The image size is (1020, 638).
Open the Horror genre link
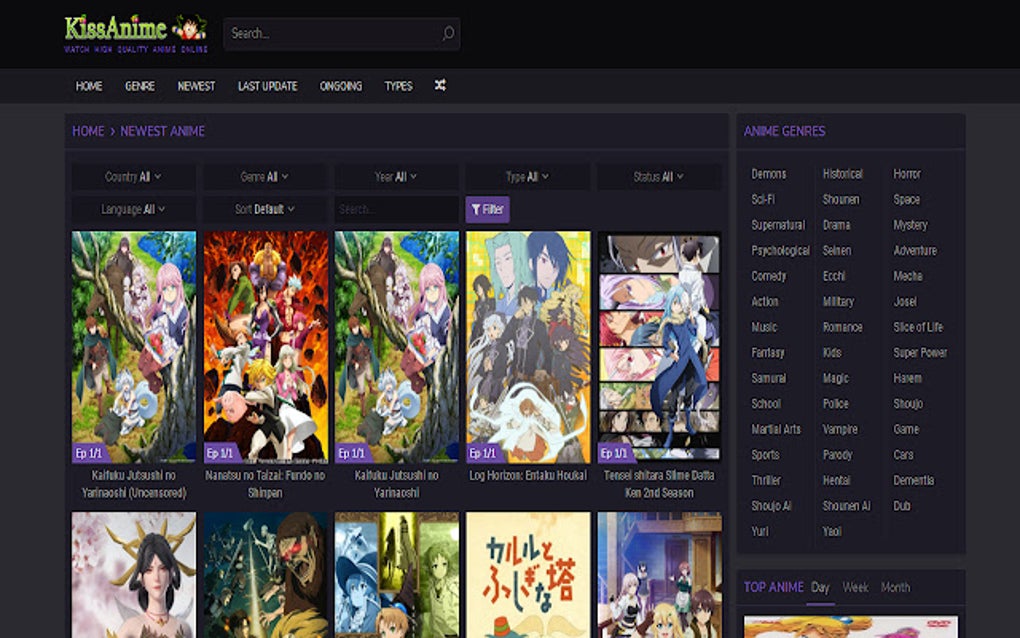pyautogui.click(x=906, y=173)
